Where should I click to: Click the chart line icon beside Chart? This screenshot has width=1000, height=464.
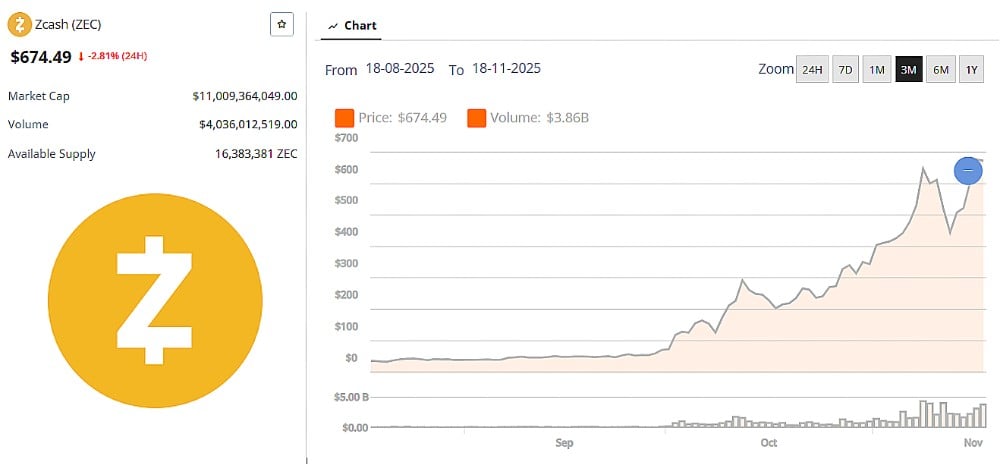click(333, 25)
